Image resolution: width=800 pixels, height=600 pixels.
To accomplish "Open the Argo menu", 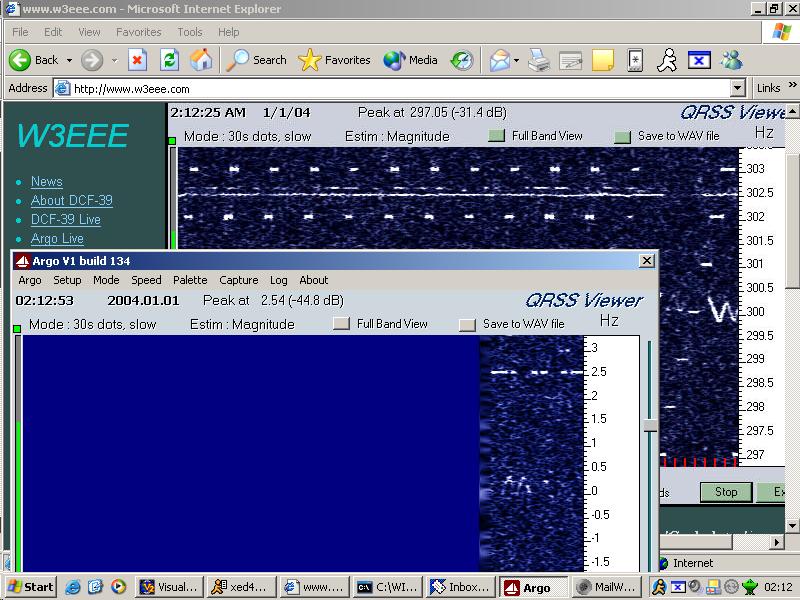I will click(x=30, y=280).
